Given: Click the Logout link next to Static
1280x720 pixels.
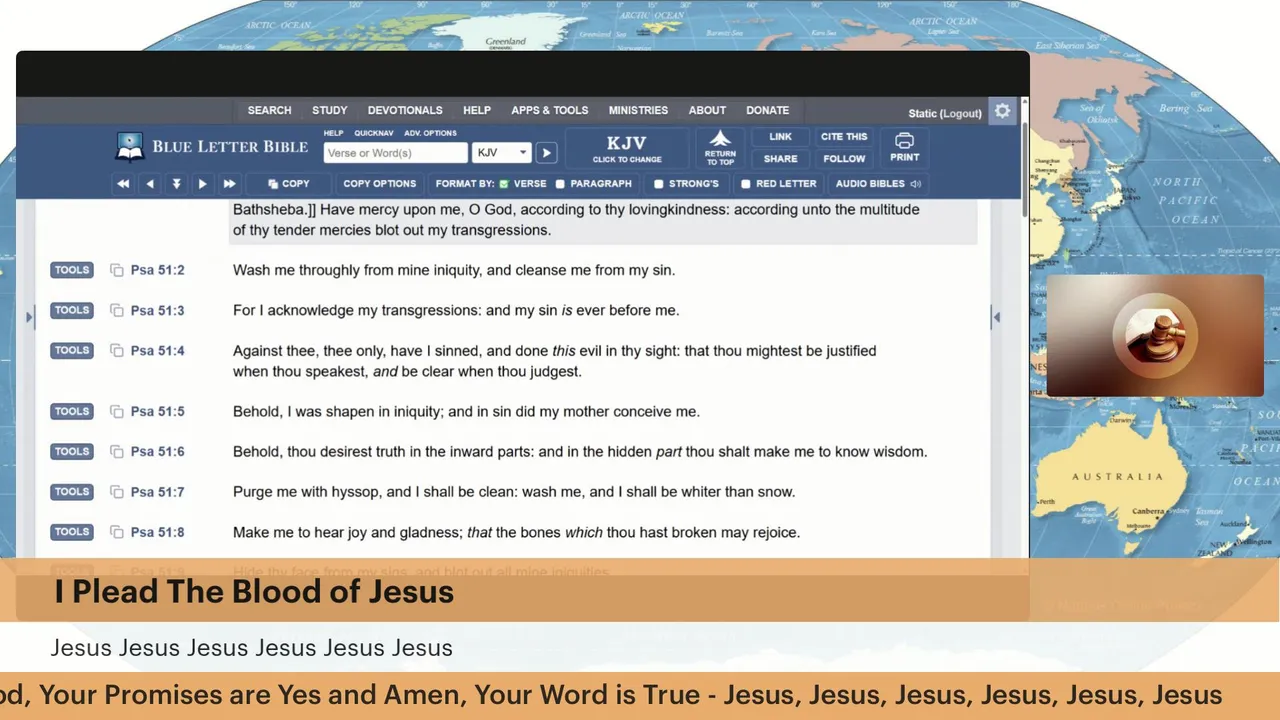Looking at the screenshot, I should point(961,114).
